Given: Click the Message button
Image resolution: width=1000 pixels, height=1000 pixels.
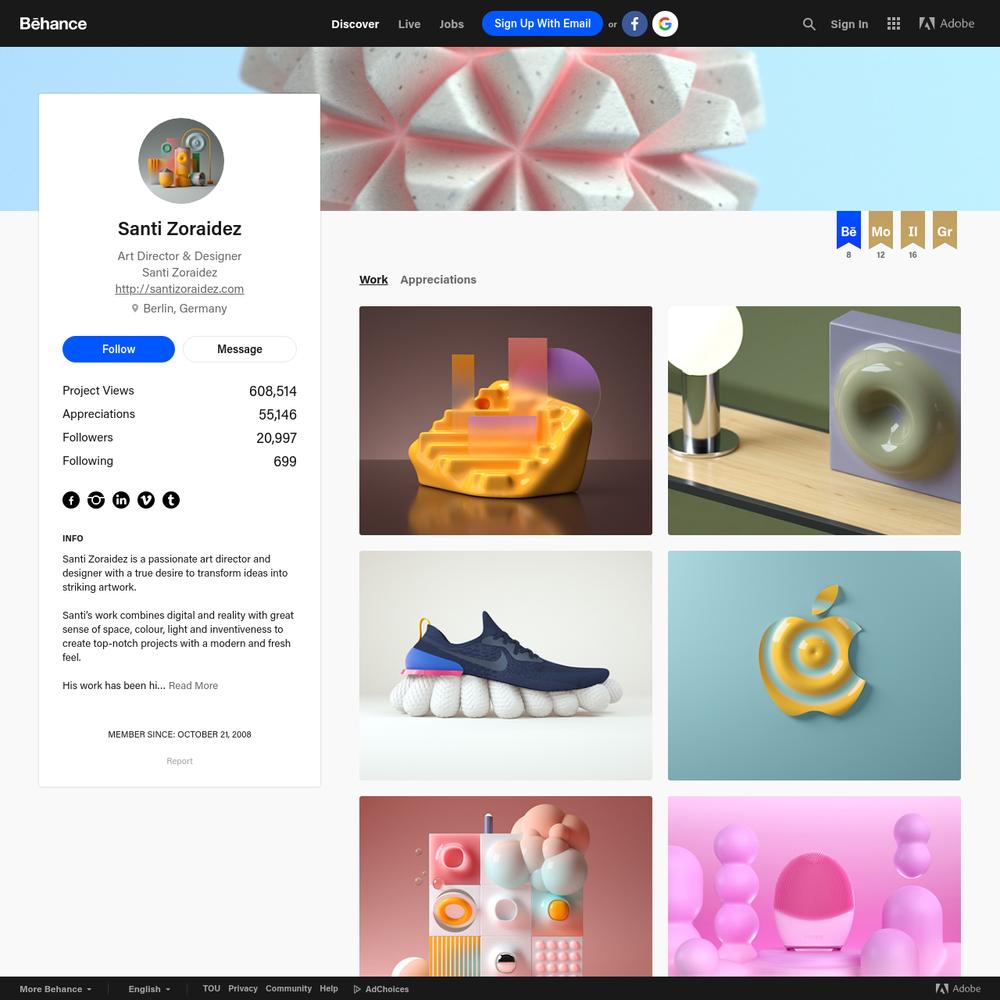Looking at the screenshot, I should click(x=240, y=349).
